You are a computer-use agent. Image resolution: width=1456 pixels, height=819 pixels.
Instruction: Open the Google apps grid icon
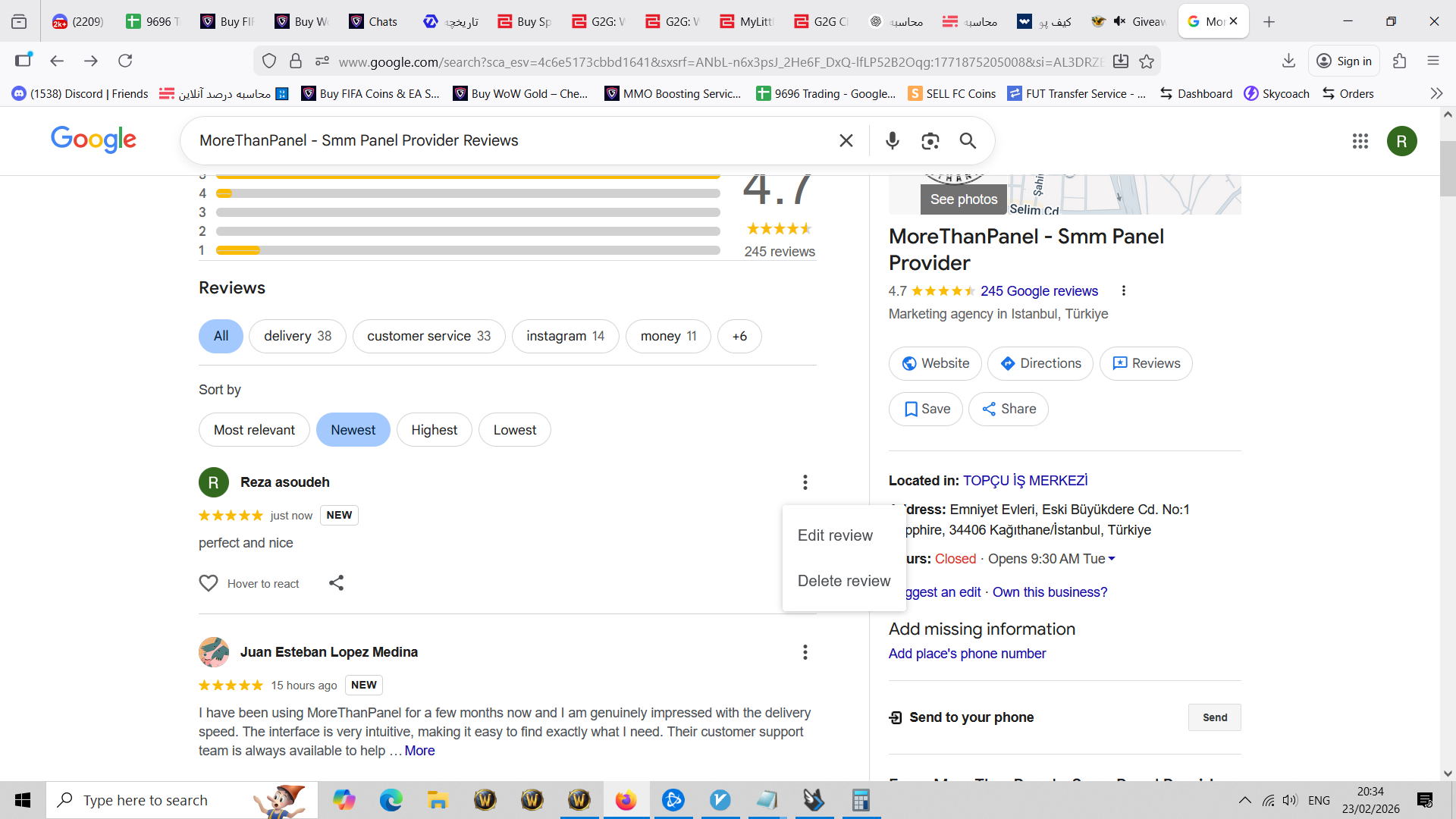(x=1360, y=141)
